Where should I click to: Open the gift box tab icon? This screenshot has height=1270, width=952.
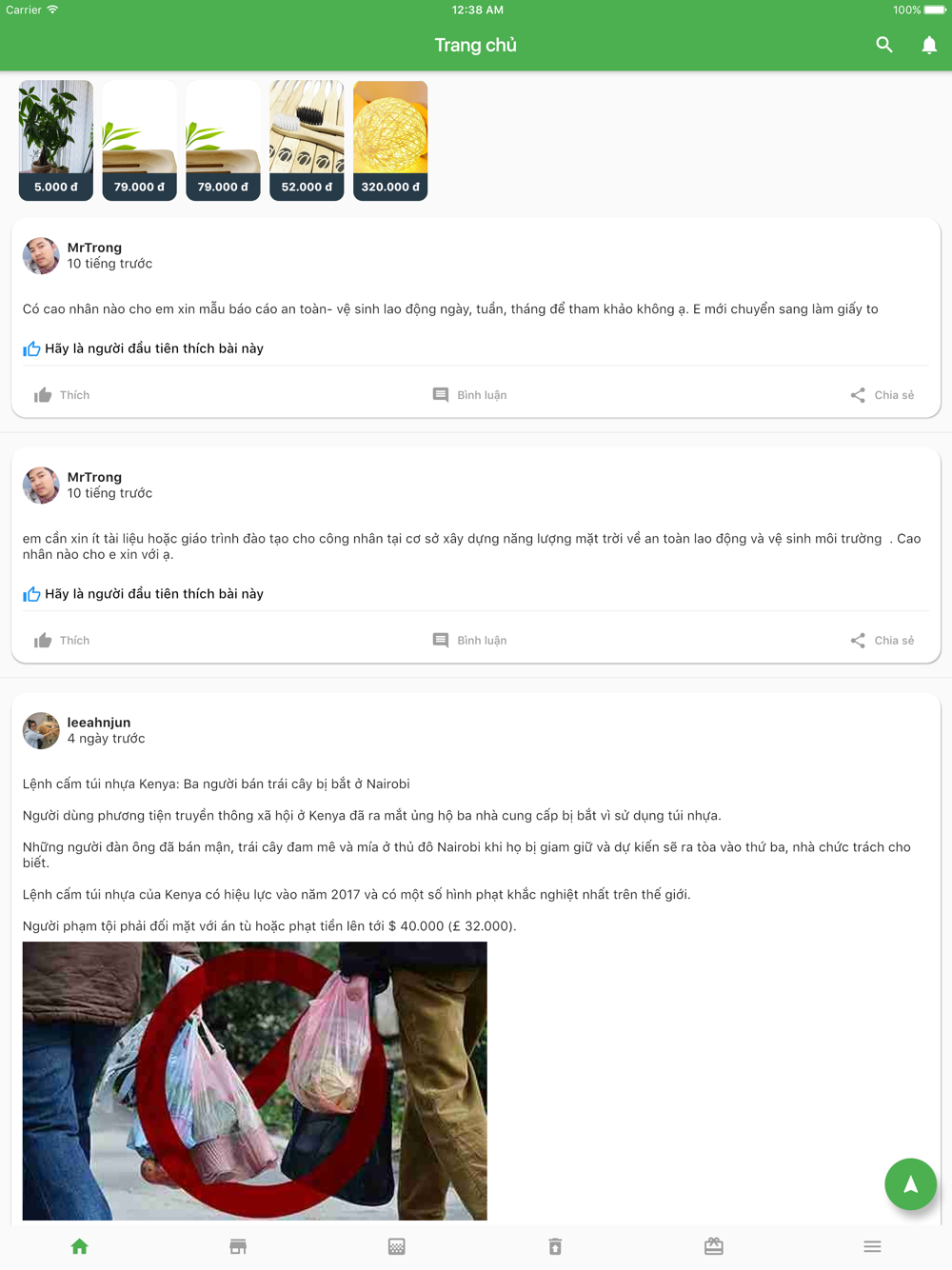(714, 1246)
